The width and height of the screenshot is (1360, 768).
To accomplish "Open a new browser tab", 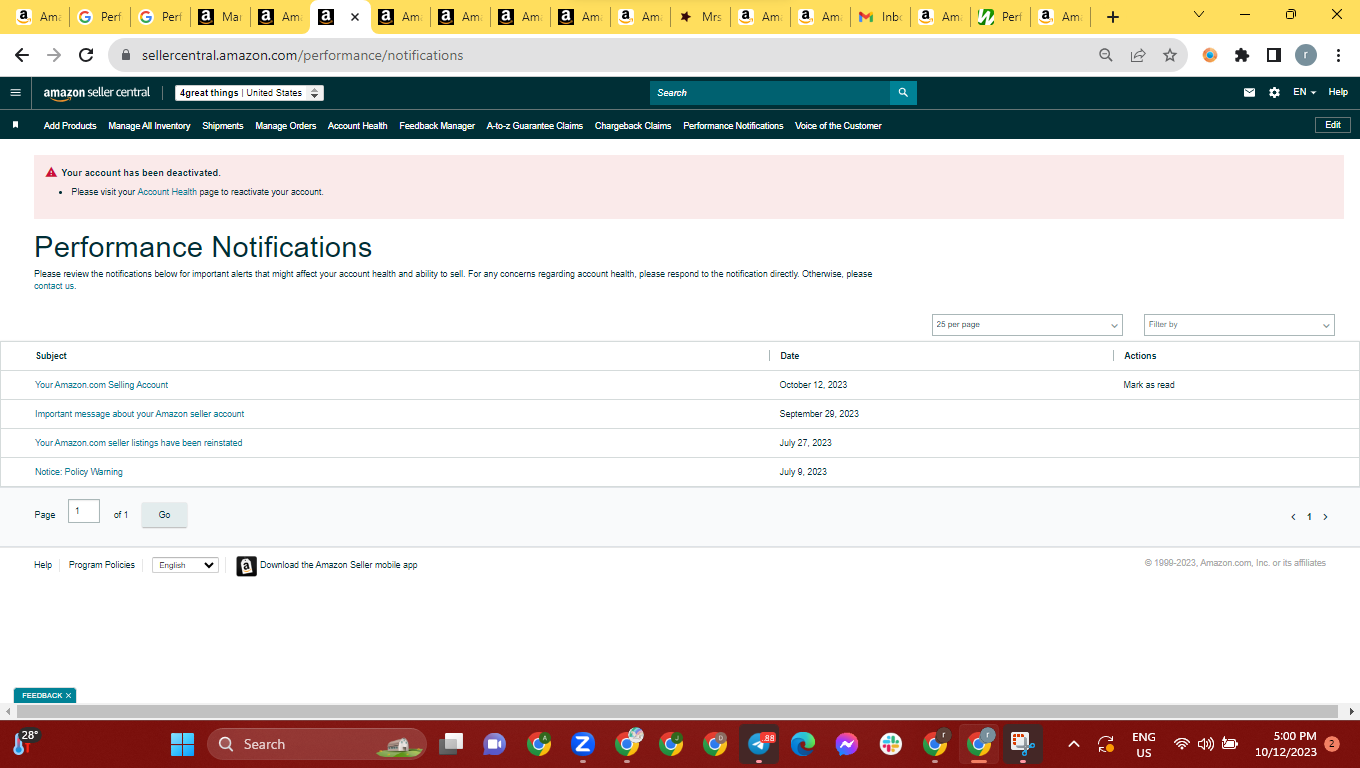I will point(1113,17).
